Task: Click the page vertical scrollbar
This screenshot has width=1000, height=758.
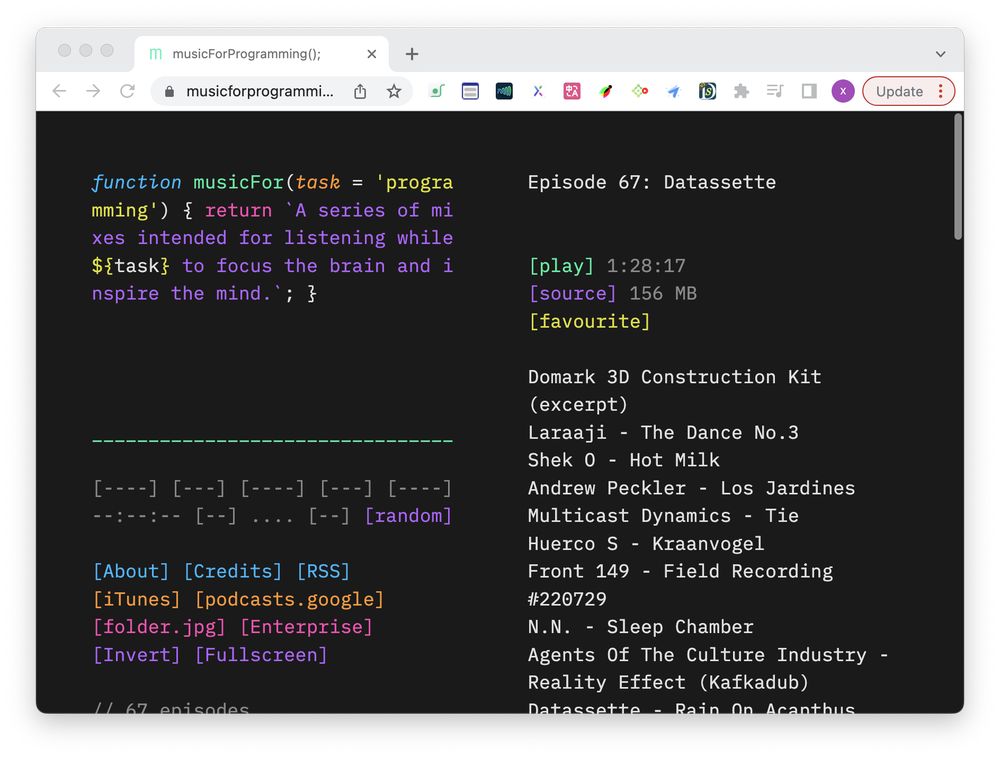Action: 957,177
